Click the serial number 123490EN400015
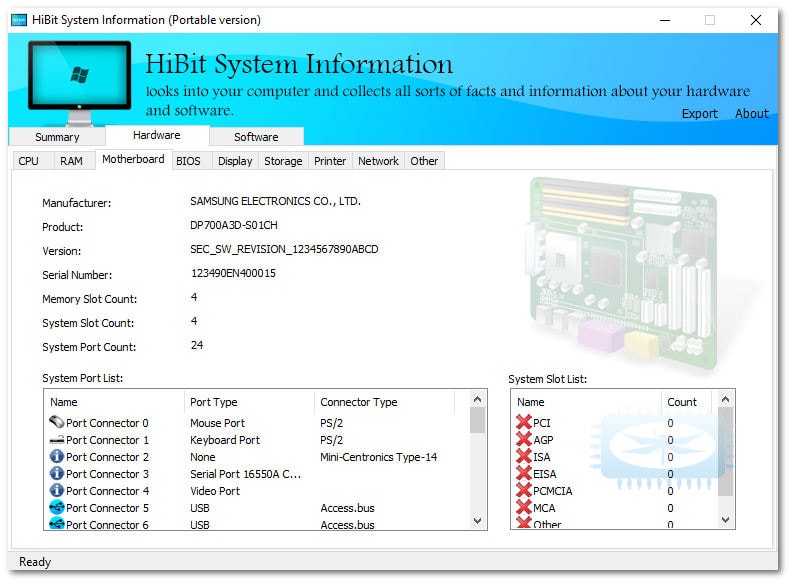The image size is (789, 581). 233,273
